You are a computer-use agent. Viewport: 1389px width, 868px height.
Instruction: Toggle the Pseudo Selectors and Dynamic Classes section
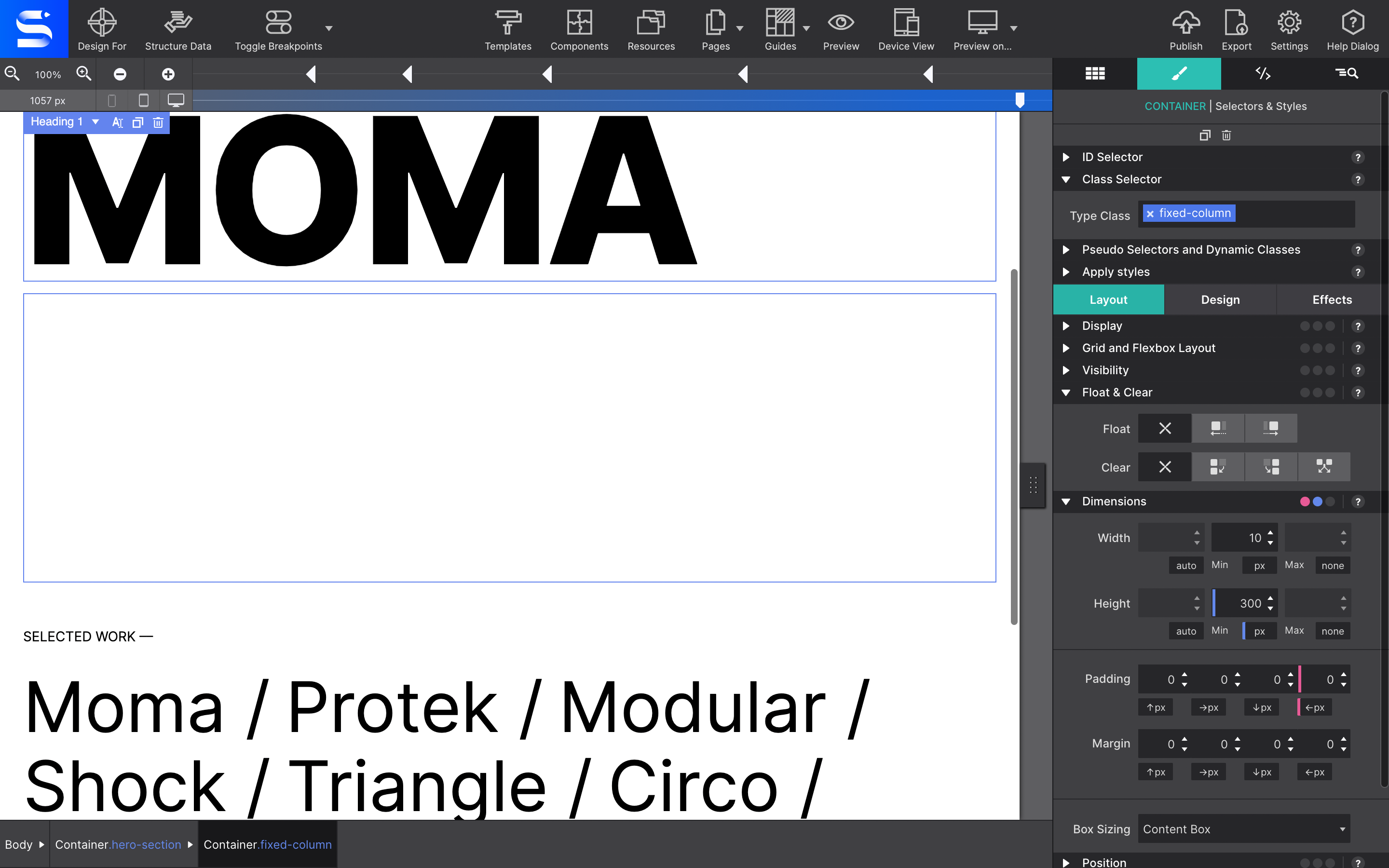(1066, 249)
